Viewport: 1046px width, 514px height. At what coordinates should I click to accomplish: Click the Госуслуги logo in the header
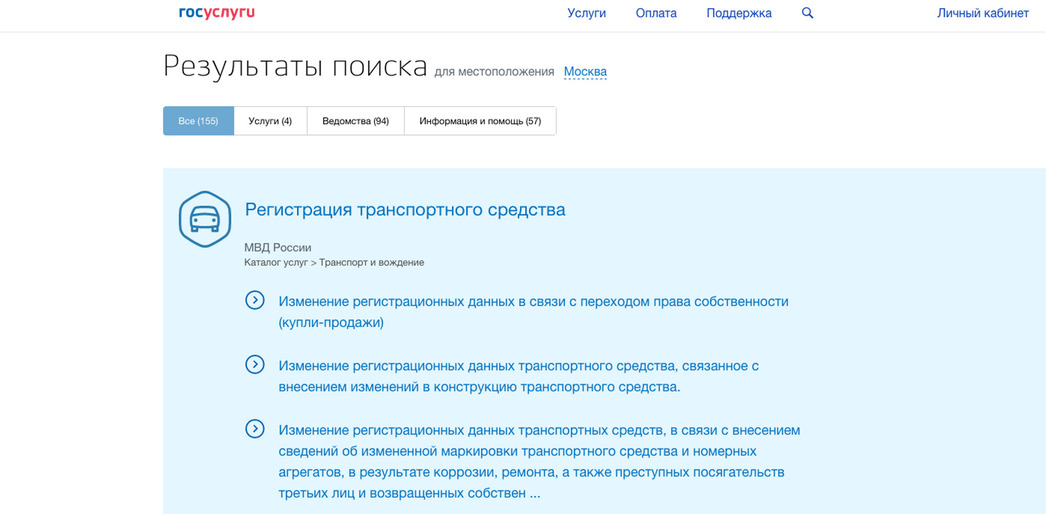click(x=216, y=13)
